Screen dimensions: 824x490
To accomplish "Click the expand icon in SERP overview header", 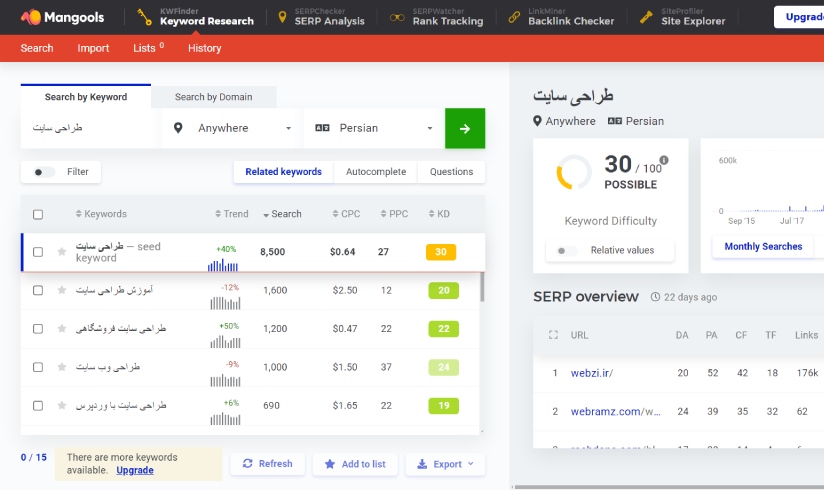I will [553, 335].
